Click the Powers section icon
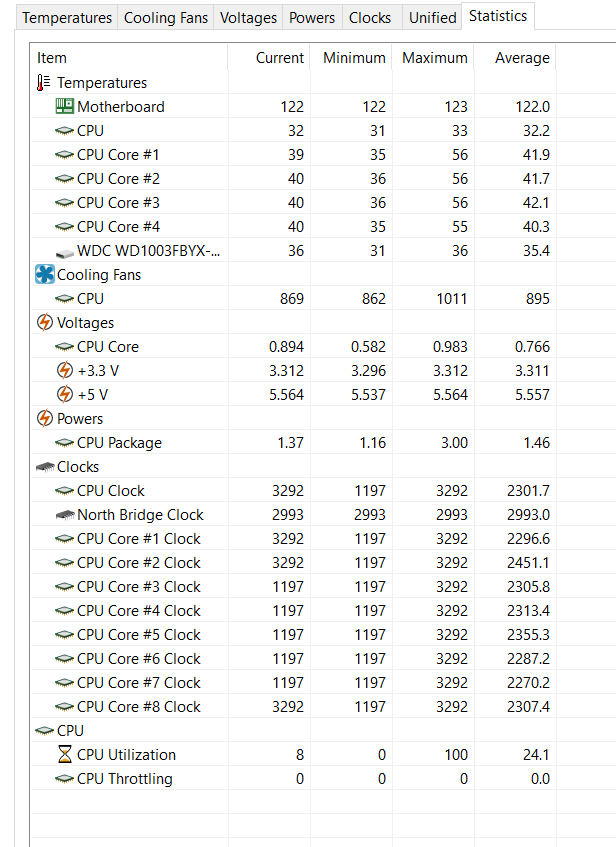The image size is (616, 847). pyautogui.click(x=44, y=419)
